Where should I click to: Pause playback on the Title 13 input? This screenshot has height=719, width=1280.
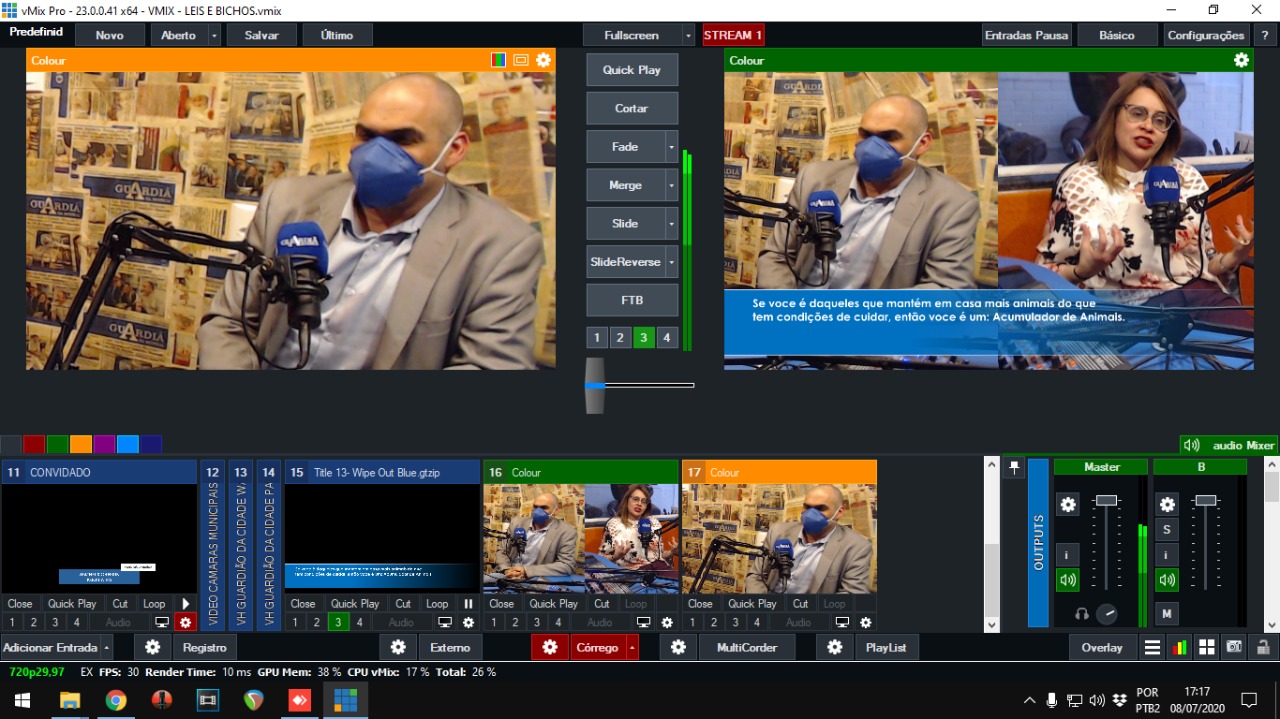(x=468, y=604)
